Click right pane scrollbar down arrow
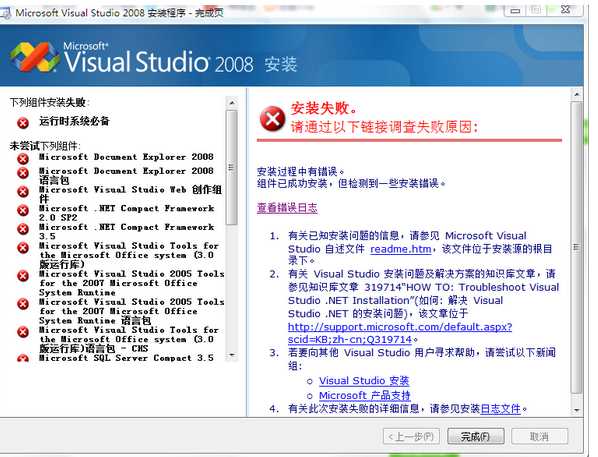598x457 pixels. tap(576, 410)
